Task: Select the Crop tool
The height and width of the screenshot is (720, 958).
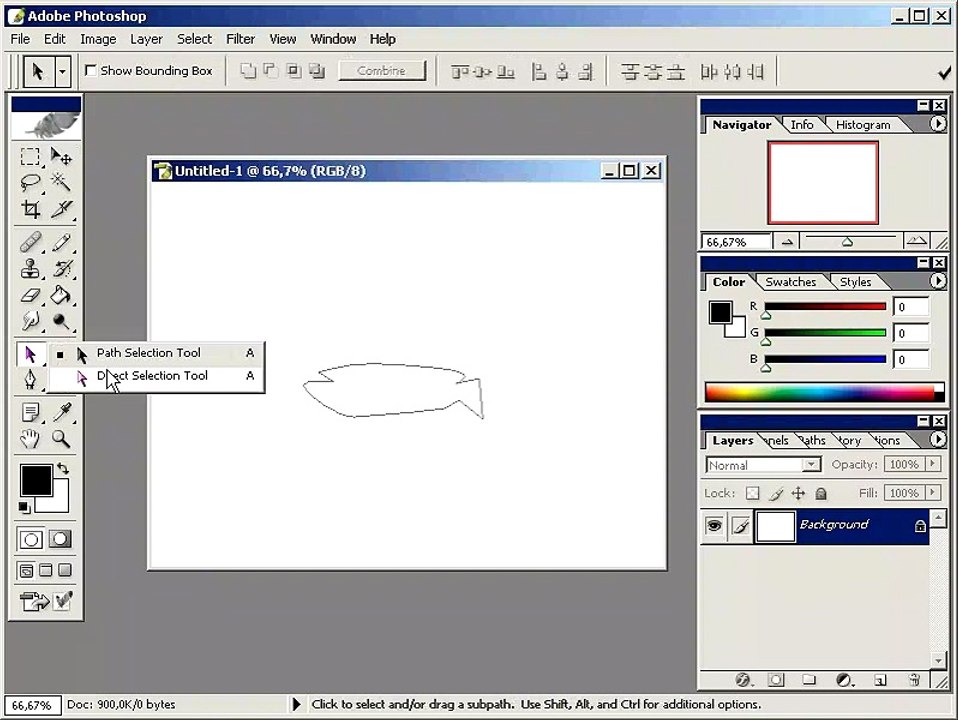Action: (x=30, y=209)
